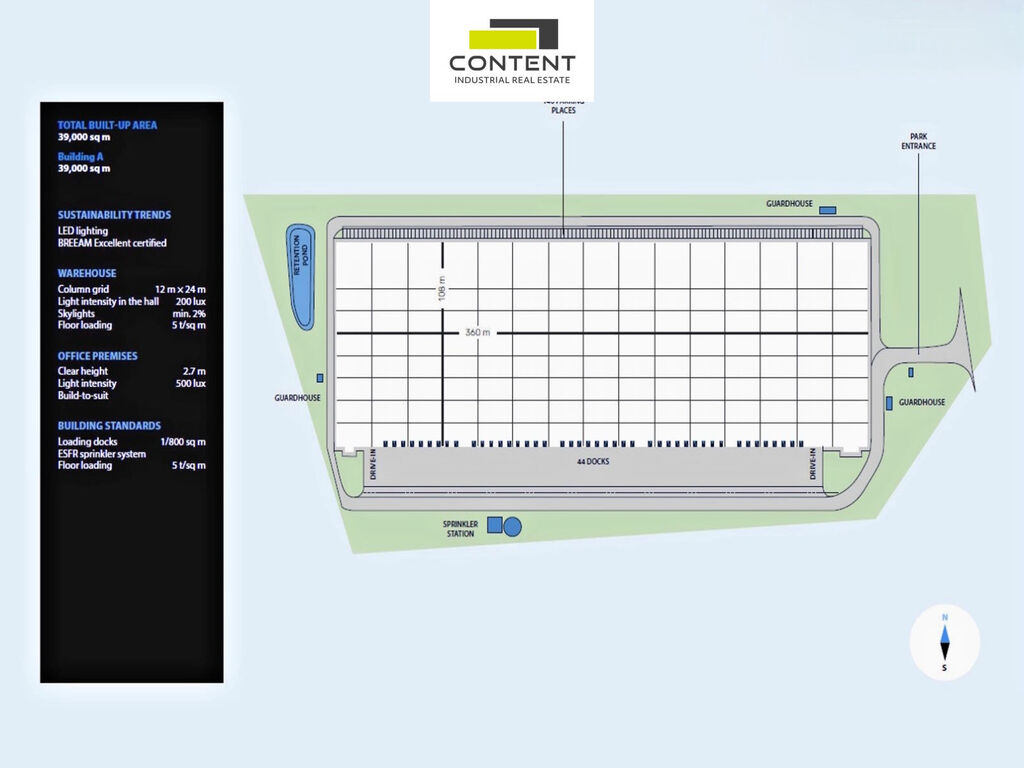
Task: Click the SUSTAINABILITY TRENDS heading
Action: [x=114, y=215]
